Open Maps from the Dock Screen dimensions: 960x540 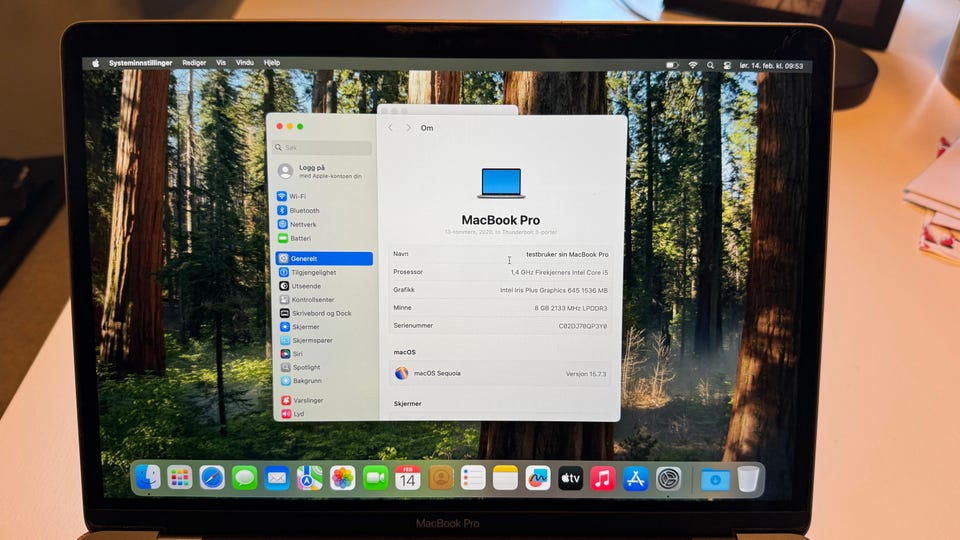310,478
